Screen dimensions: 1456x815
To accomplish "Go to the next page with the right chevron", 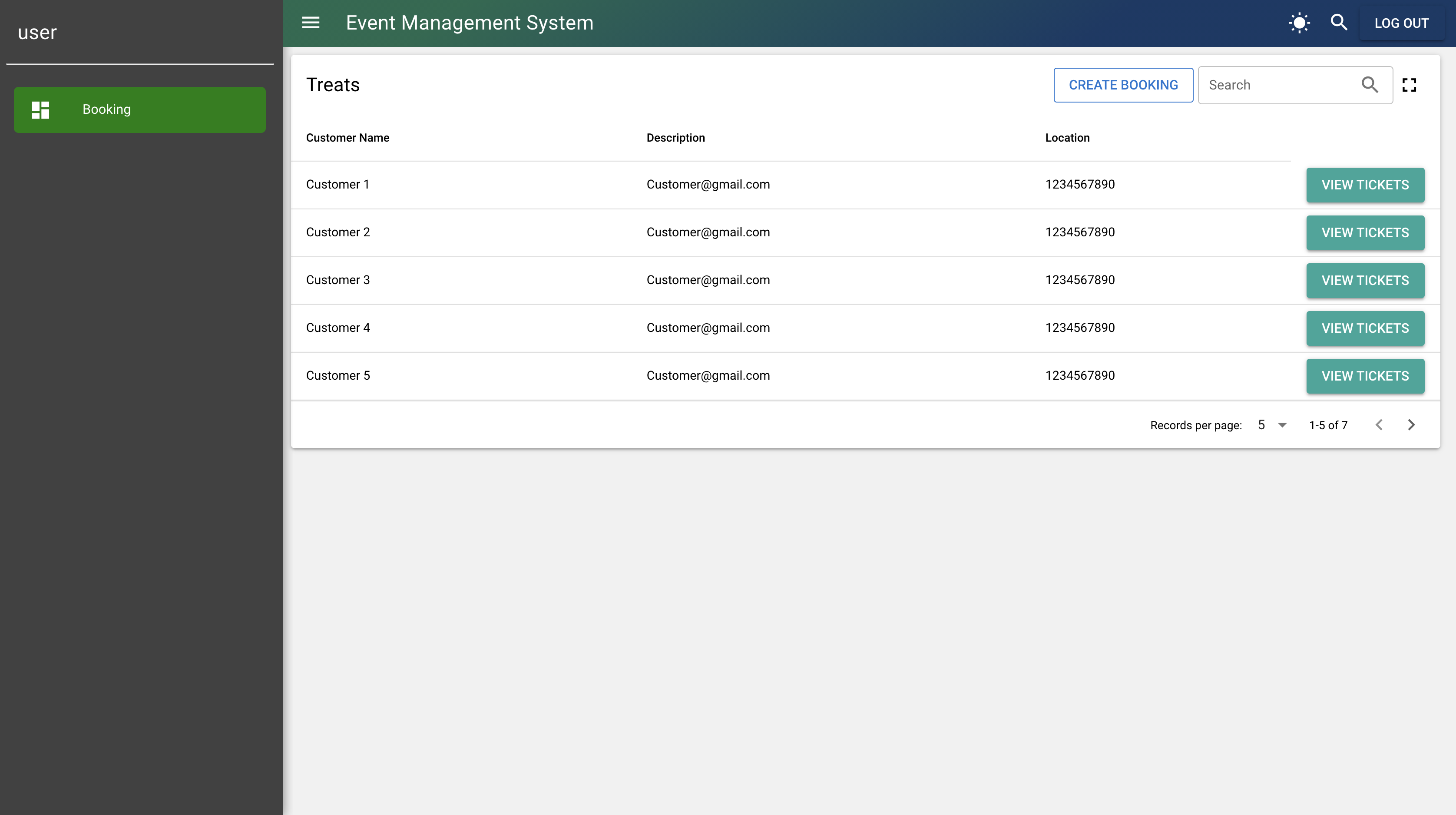I will click(1411, 424).
